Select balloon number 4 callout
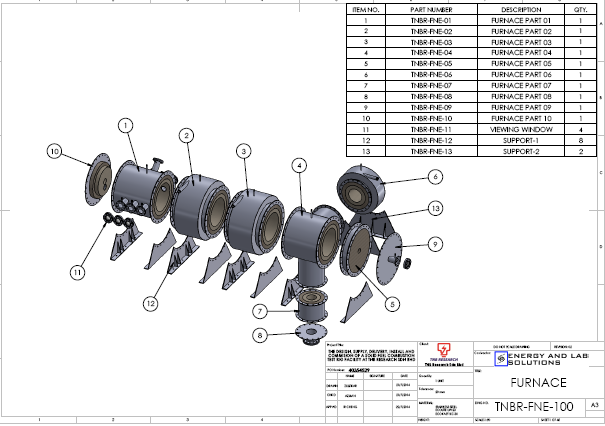This screenshot has width=605, height=426. [x=299, y=164]
